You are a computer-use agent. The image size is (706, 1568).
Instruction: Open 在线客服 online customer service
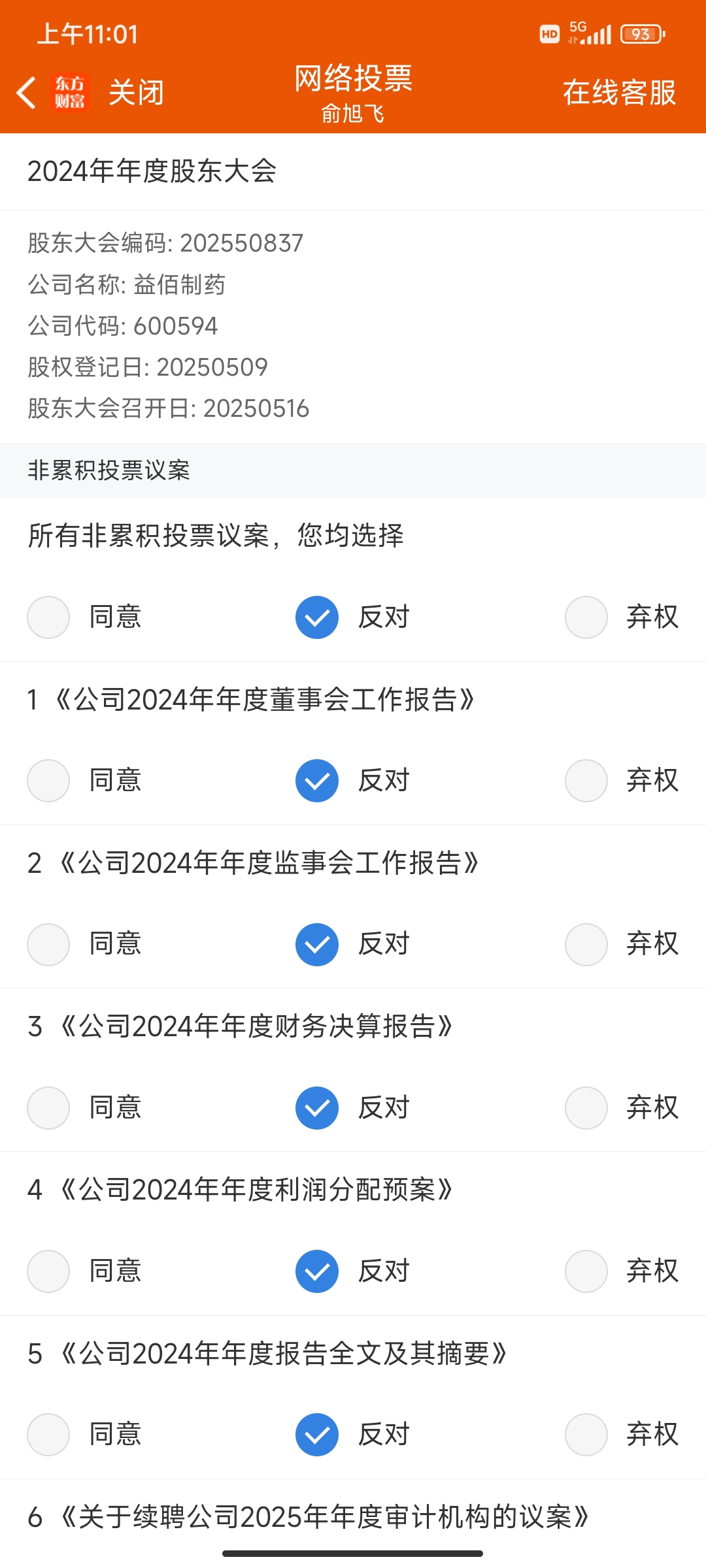619,92
